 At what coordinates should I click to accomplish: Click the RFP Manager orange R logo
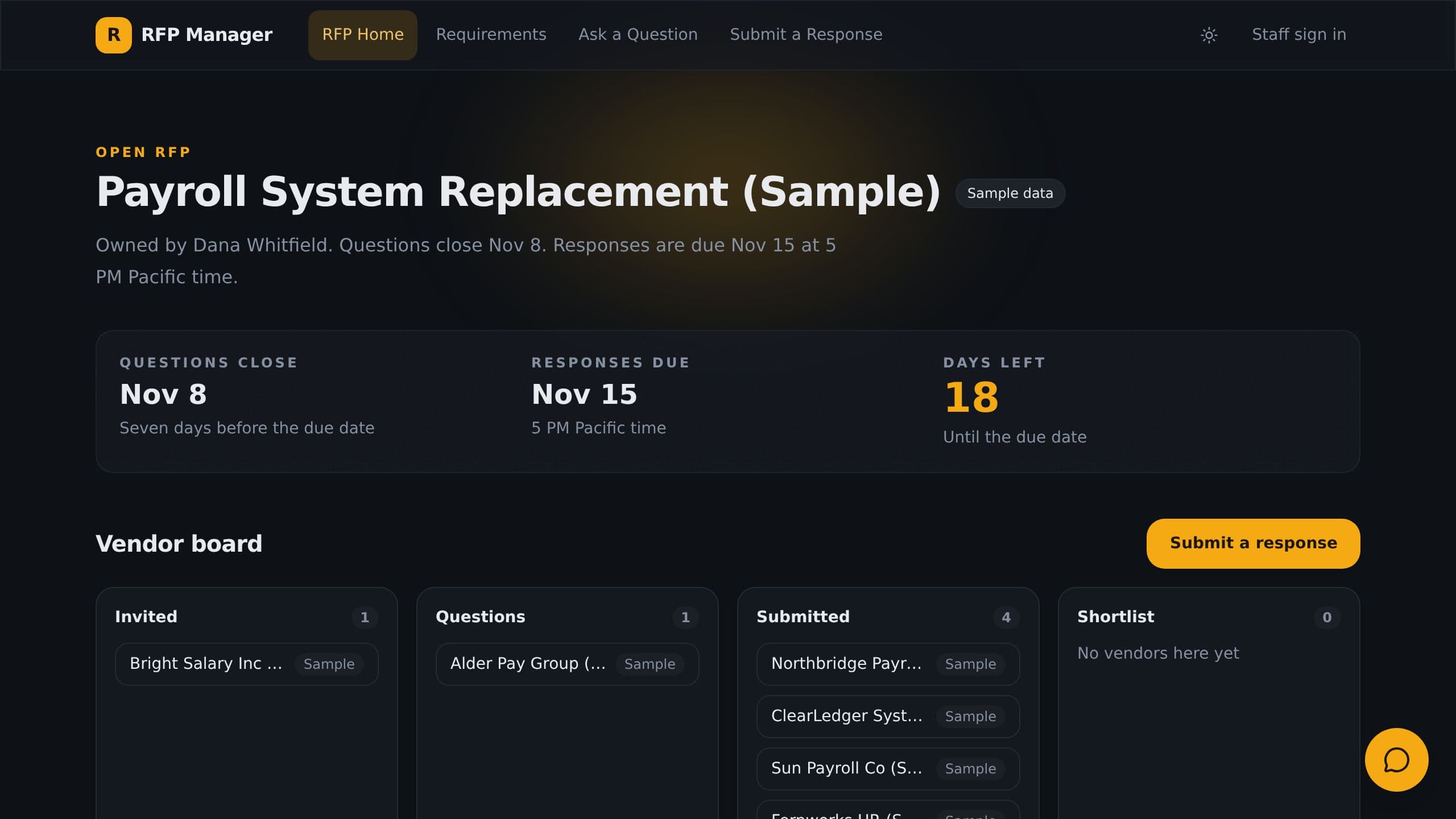[x=113, y=35]
